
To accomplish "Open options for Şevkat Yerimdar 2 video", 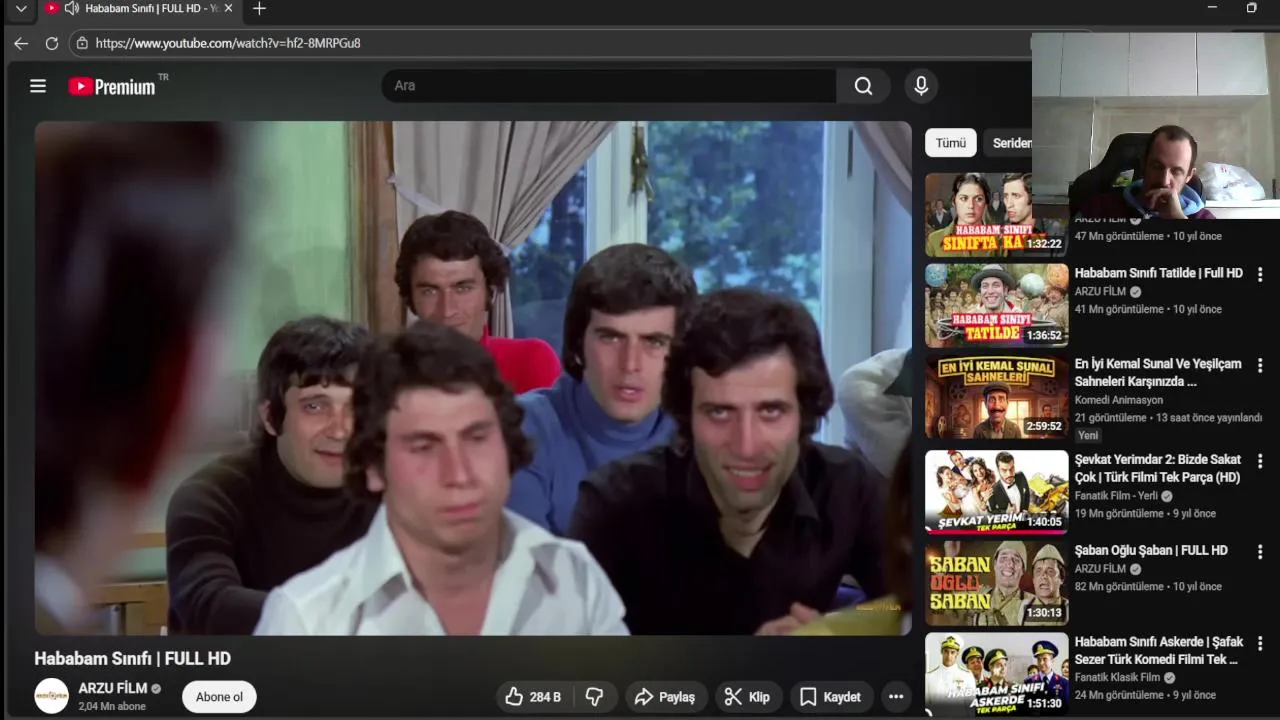I will 1260,460.
